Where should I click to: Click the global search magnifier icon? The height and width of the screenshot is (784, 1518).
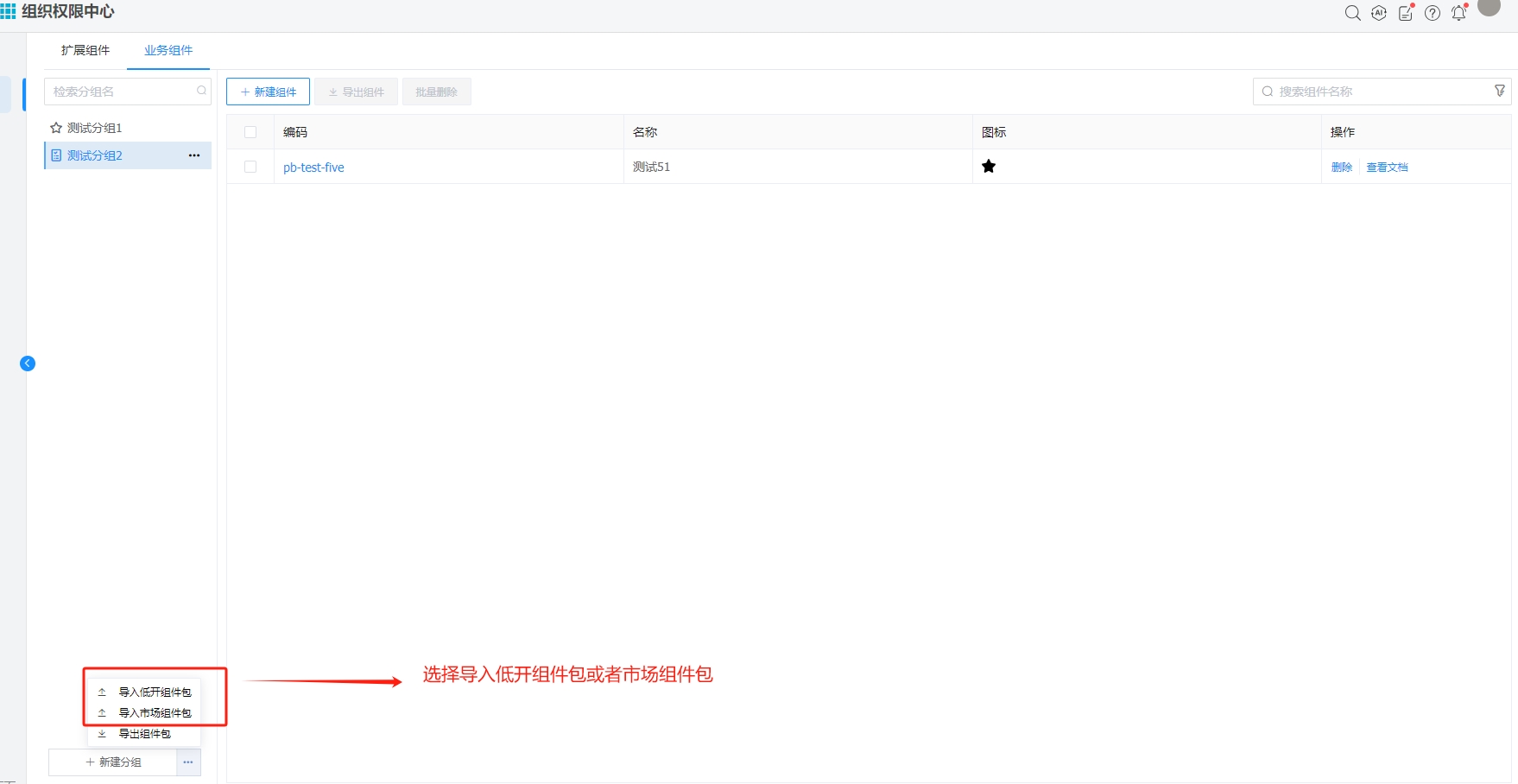pyautogui.click(x=1352, y=13)
